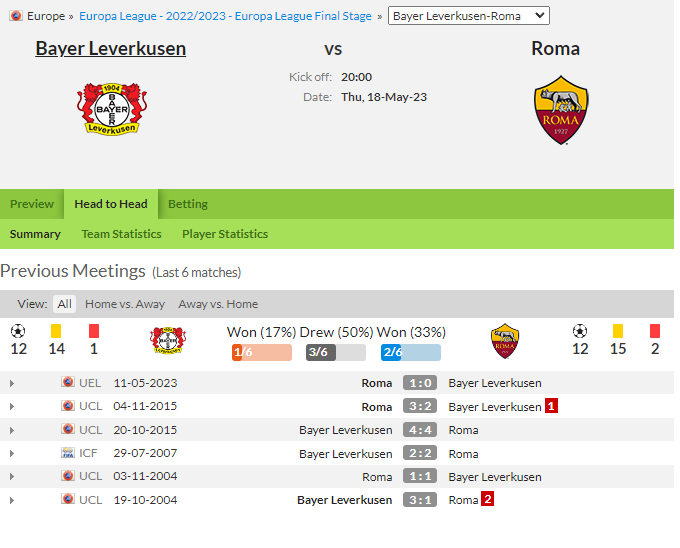Click the ICF FIFA icon for 29-07-2007
Viewport: 680px width, 548px height.
click(x=68, y=453)
